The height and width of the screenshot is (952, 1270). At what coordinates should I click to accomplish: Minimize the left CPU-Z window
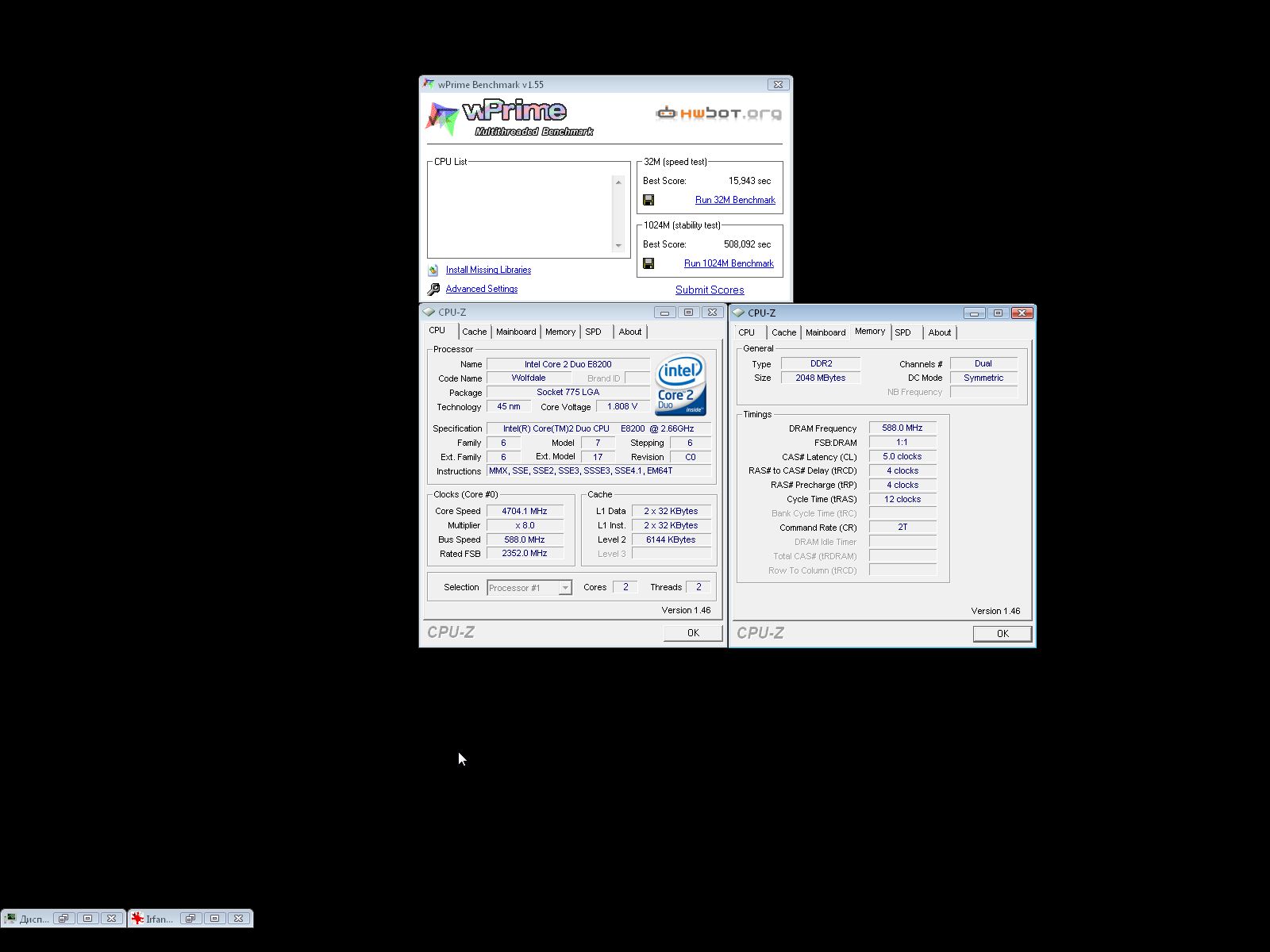(x=665, y=313)
